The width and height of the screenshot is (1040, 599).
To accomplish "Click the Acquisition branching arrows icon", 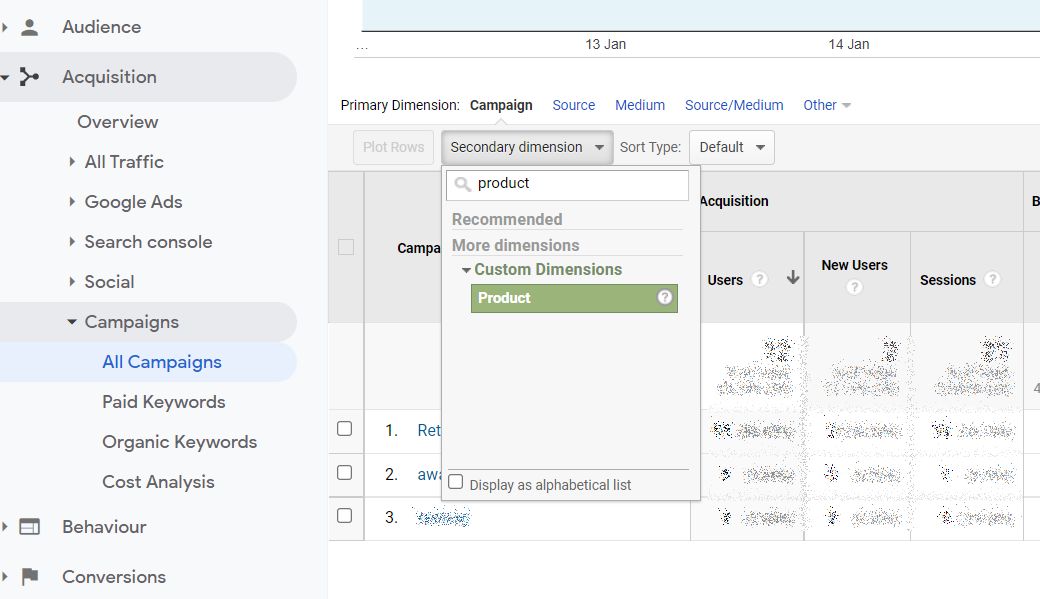I will click(x=30, y=77).
